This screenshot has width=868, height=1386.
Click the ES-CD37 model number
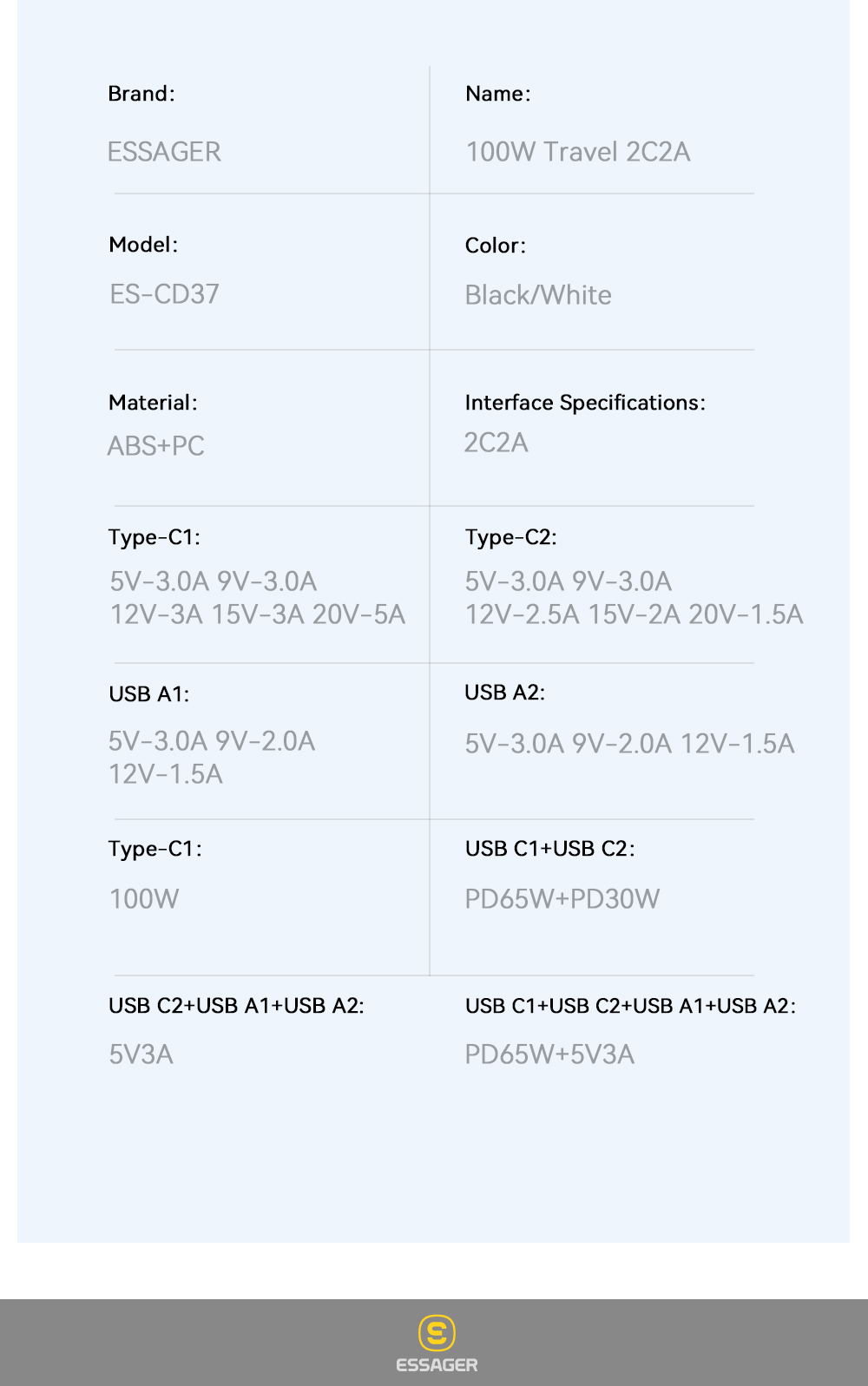[x=164, y=294]
